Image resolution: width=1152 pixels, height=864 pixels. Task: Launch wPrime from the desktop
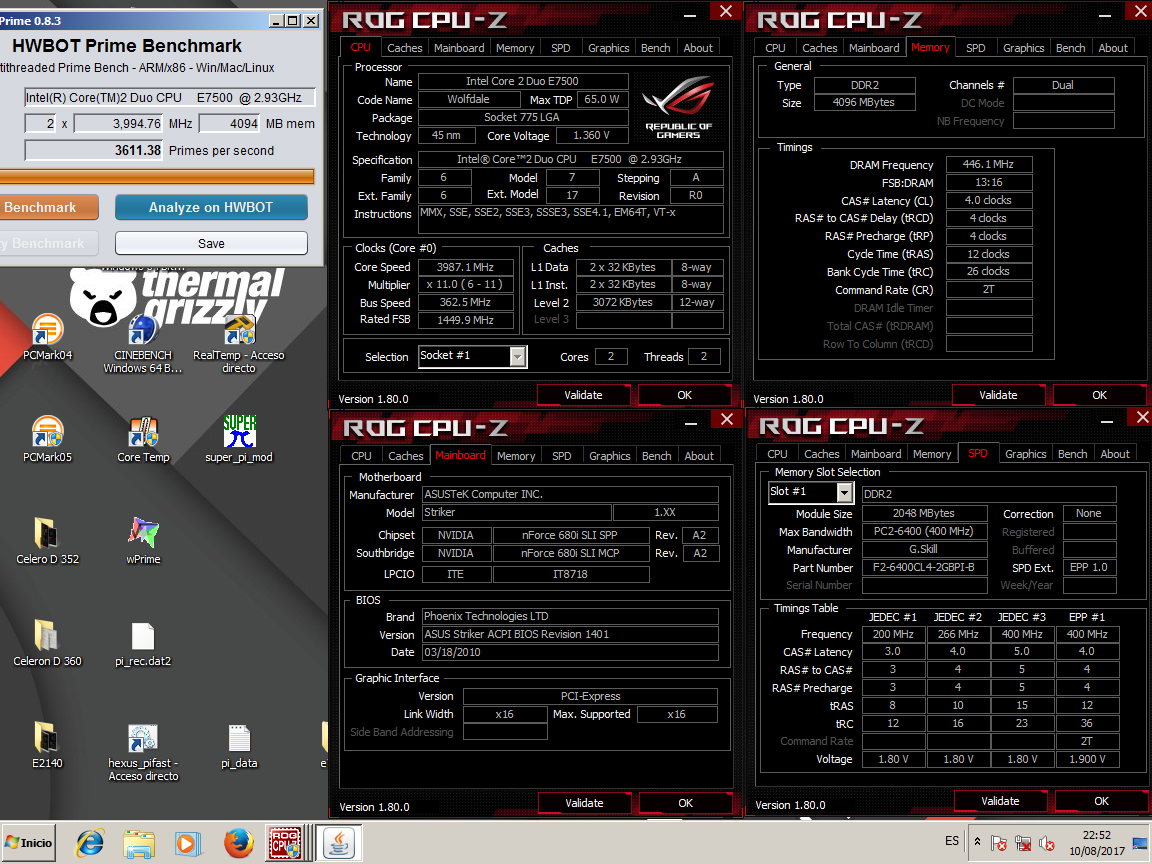143,541
